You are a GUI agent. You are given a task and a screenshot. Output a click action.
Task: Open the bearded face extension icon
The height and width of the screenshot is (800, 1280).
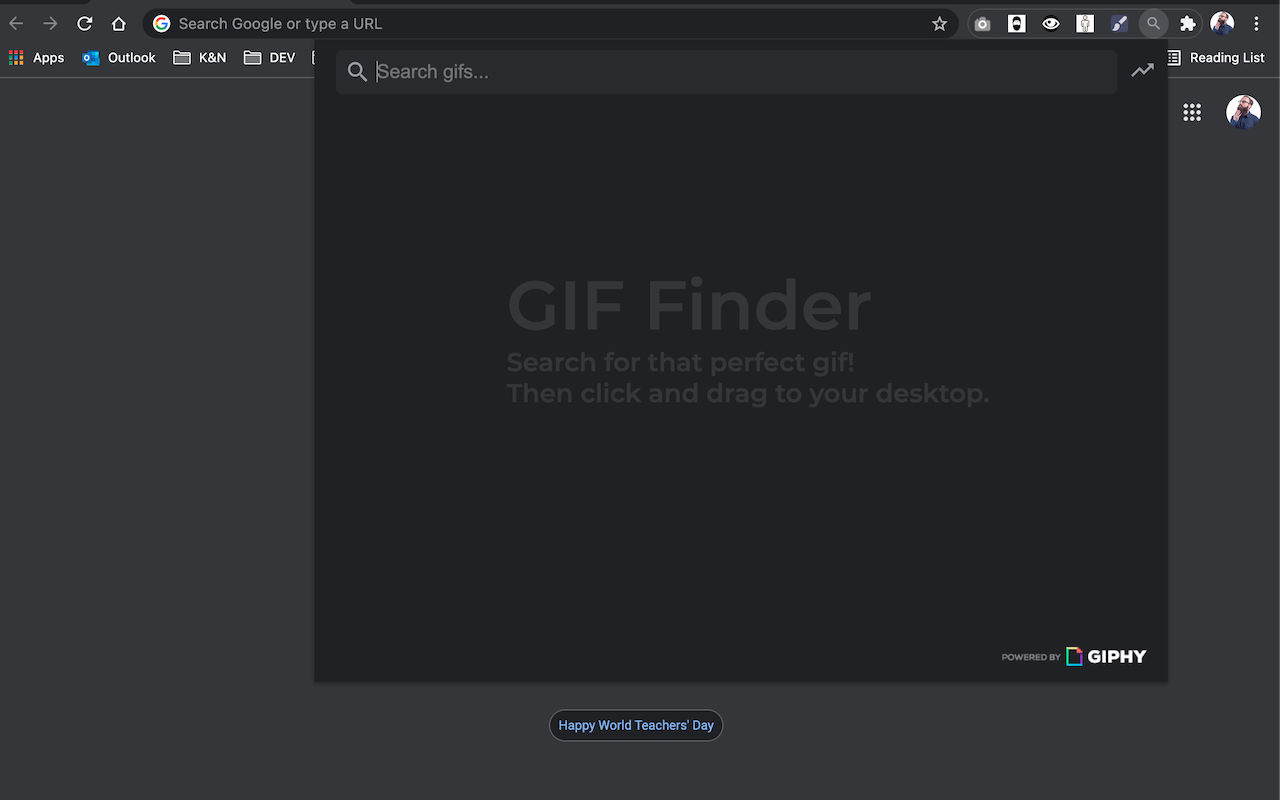click(1017, 23)
